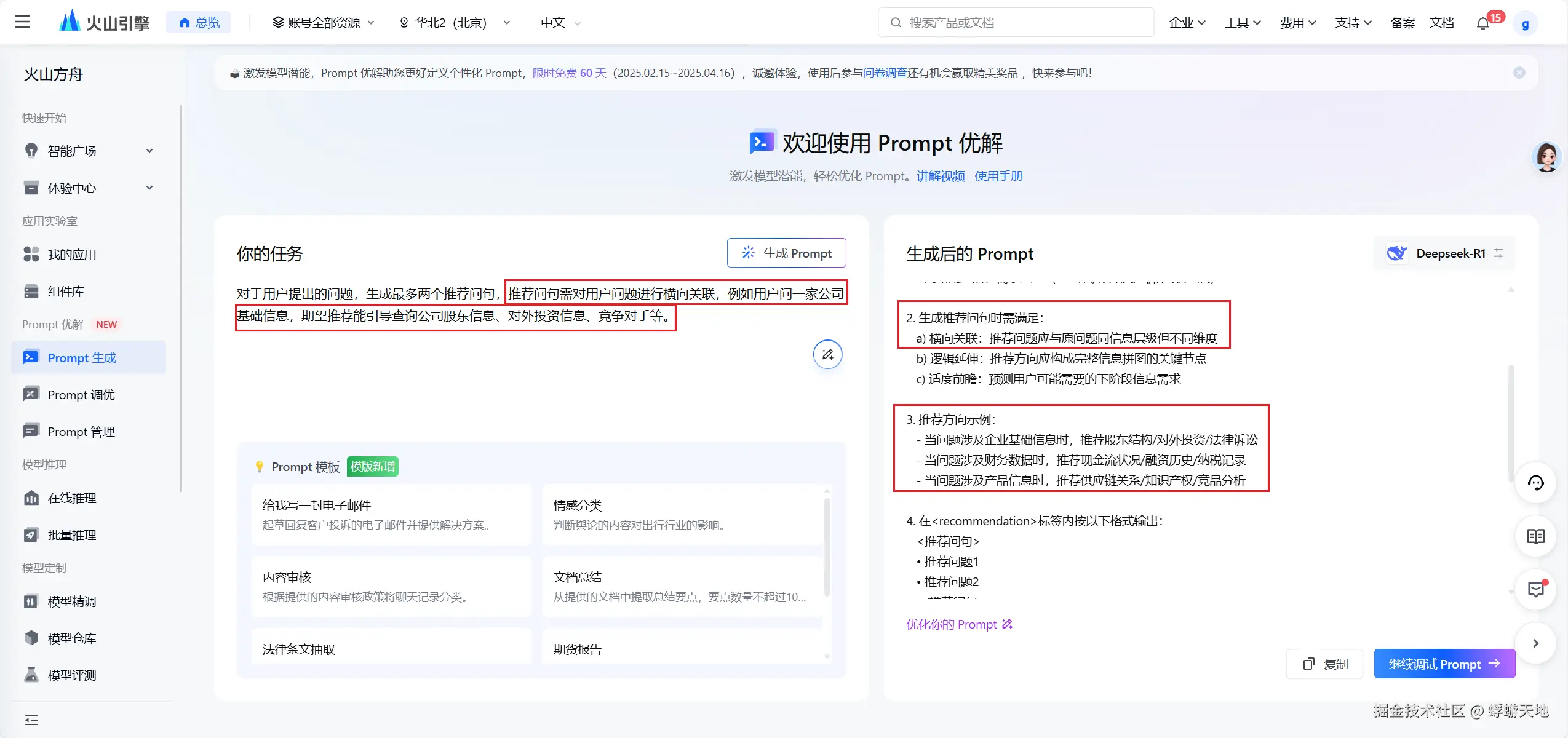Click 继续调试 Prompt button
The height and width of the screenshot is (738, 1568).
point(1444,664)
